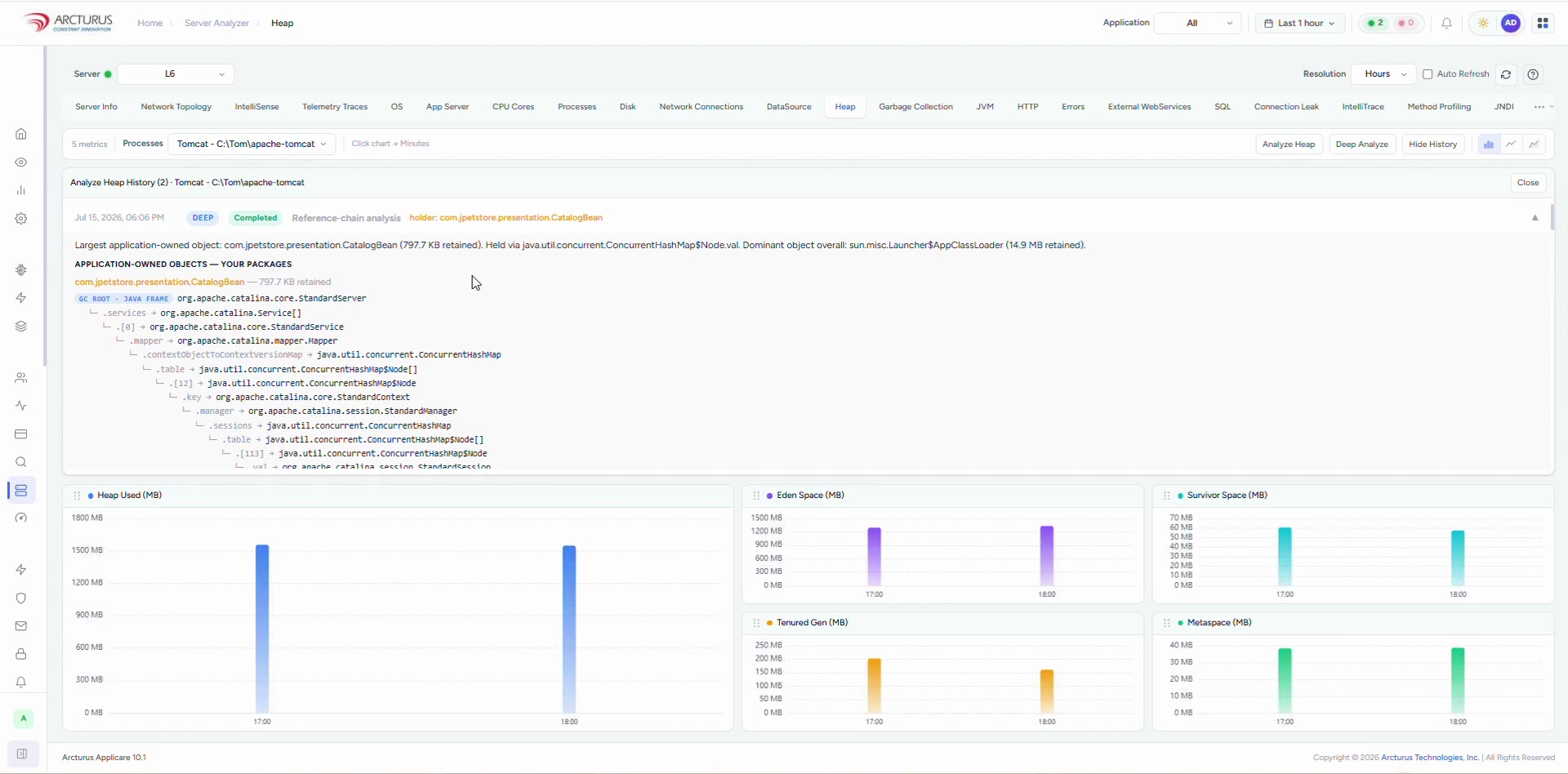1568x774 pixels.
Task: Switch to the JVM tab
Action: coord(985,107)
